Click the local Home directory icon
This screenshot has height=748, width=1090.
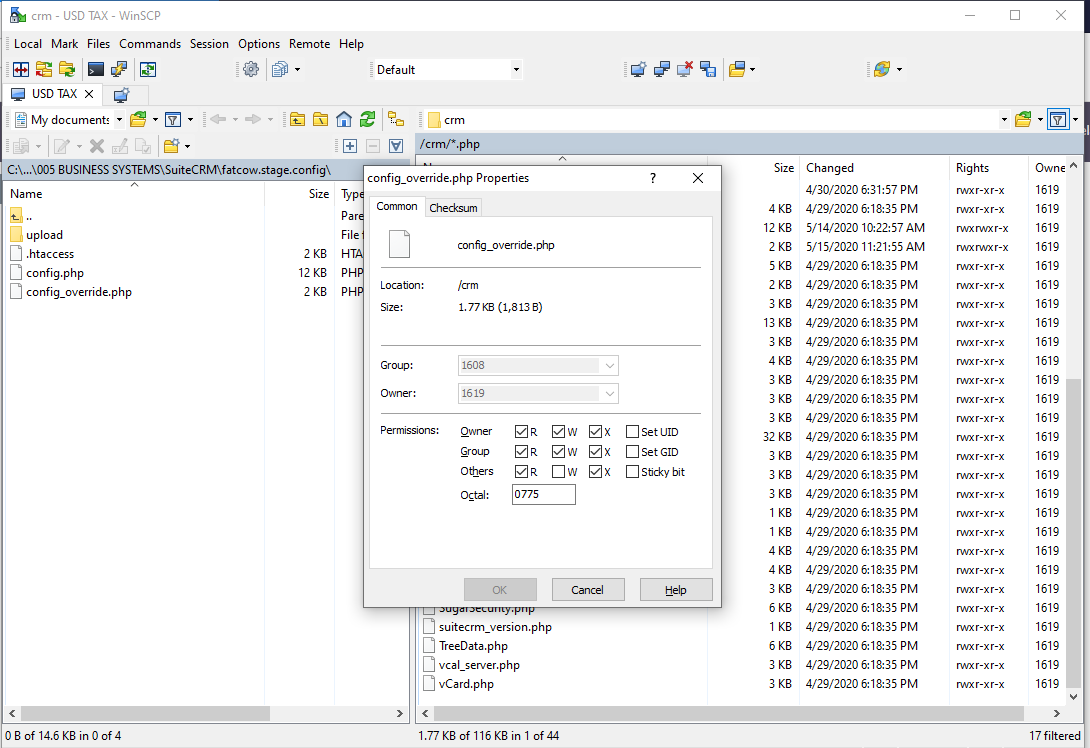point(343,120)
